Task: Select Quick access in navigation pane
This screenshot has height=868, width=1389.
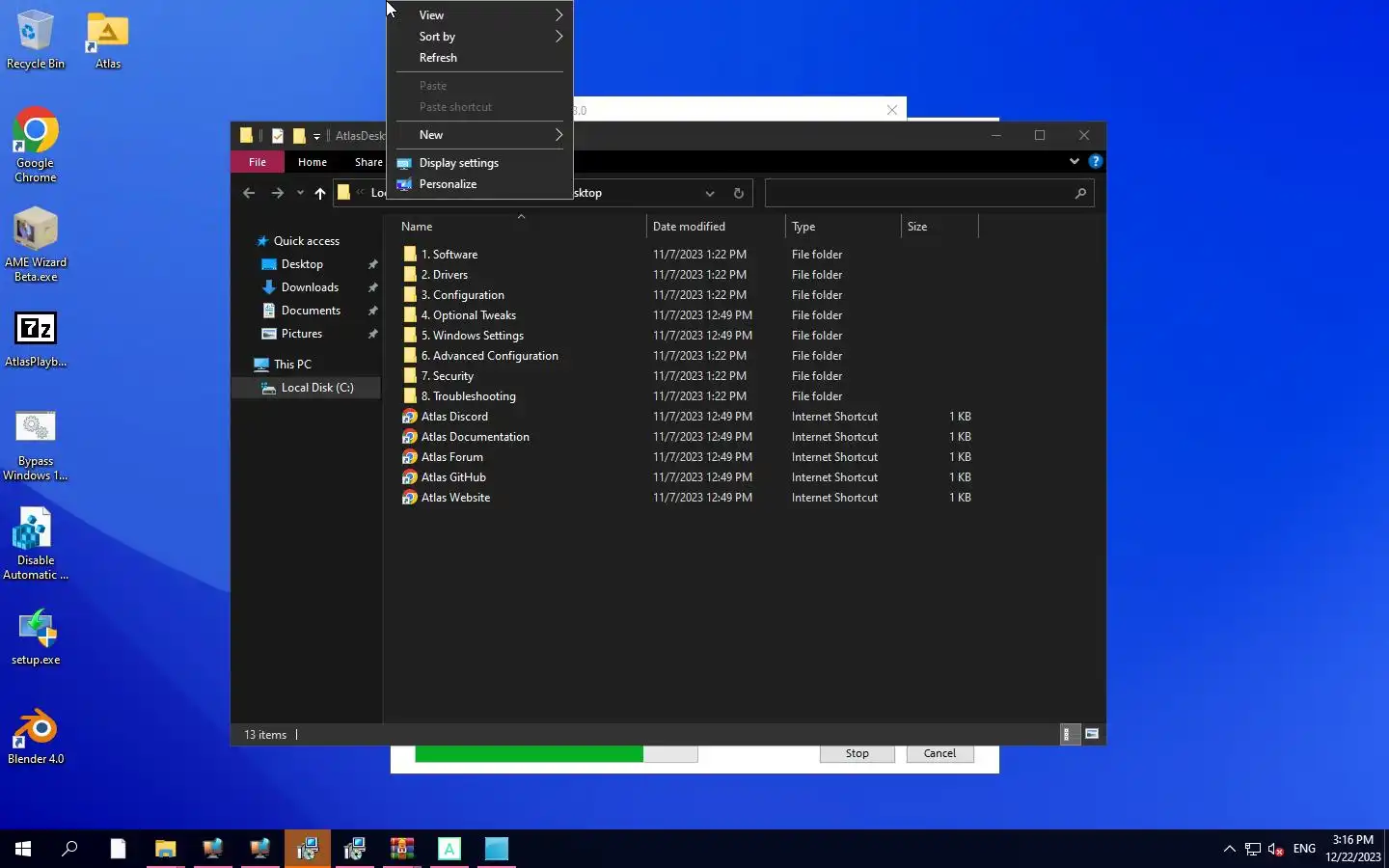Action: point(307,241)
